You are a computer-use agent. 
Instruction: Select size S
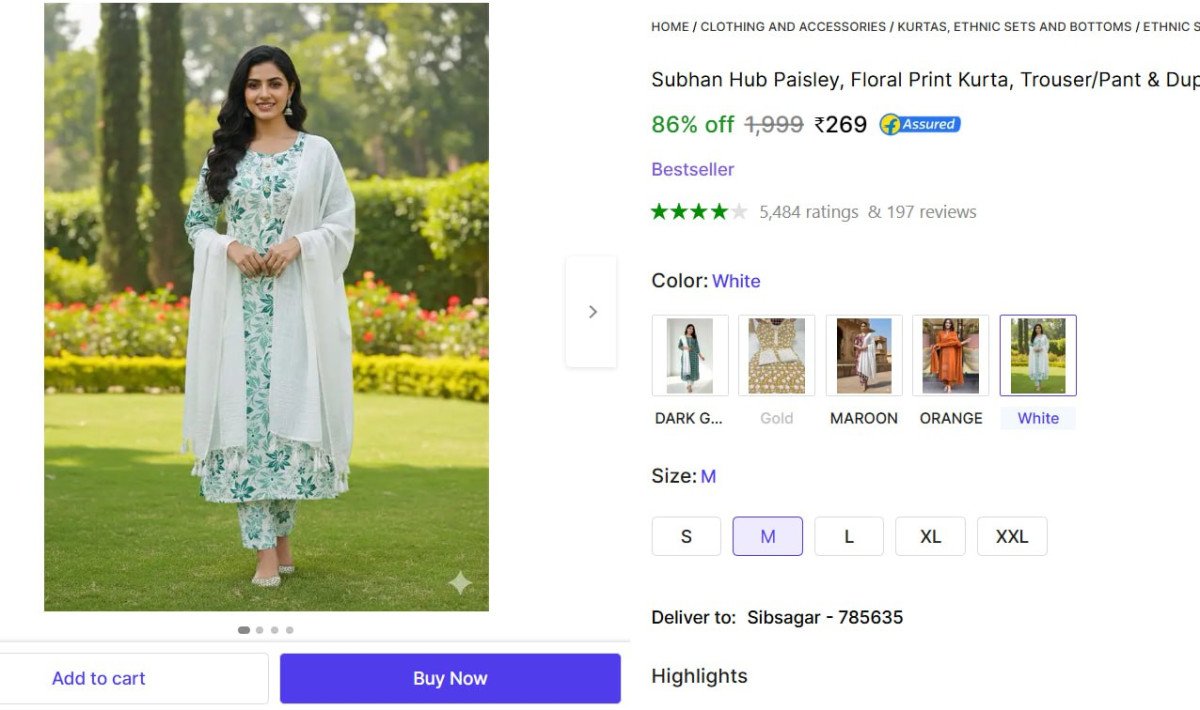point(686,537)
